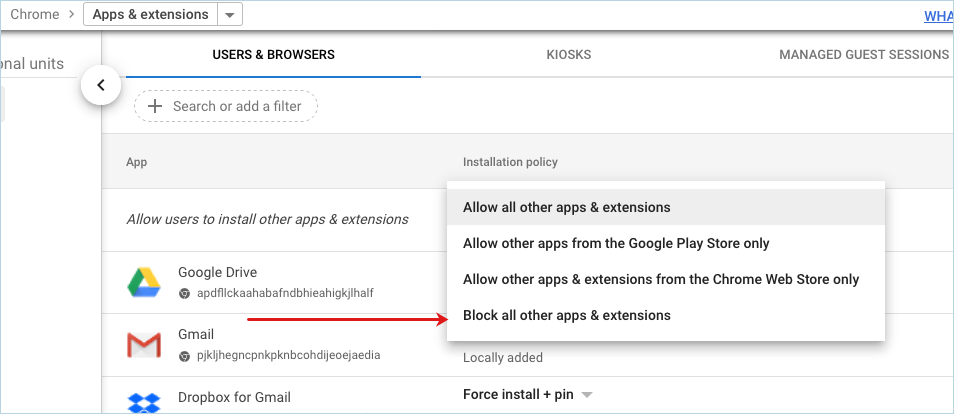Select the Gmail app name

tap(196, 334)
